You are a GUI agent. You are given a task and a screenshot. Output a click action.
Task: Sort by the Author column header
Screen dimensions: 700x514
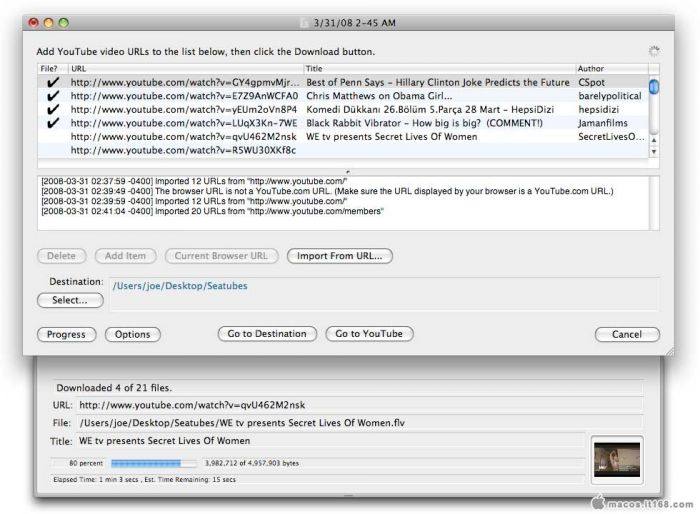pos(612,69)
